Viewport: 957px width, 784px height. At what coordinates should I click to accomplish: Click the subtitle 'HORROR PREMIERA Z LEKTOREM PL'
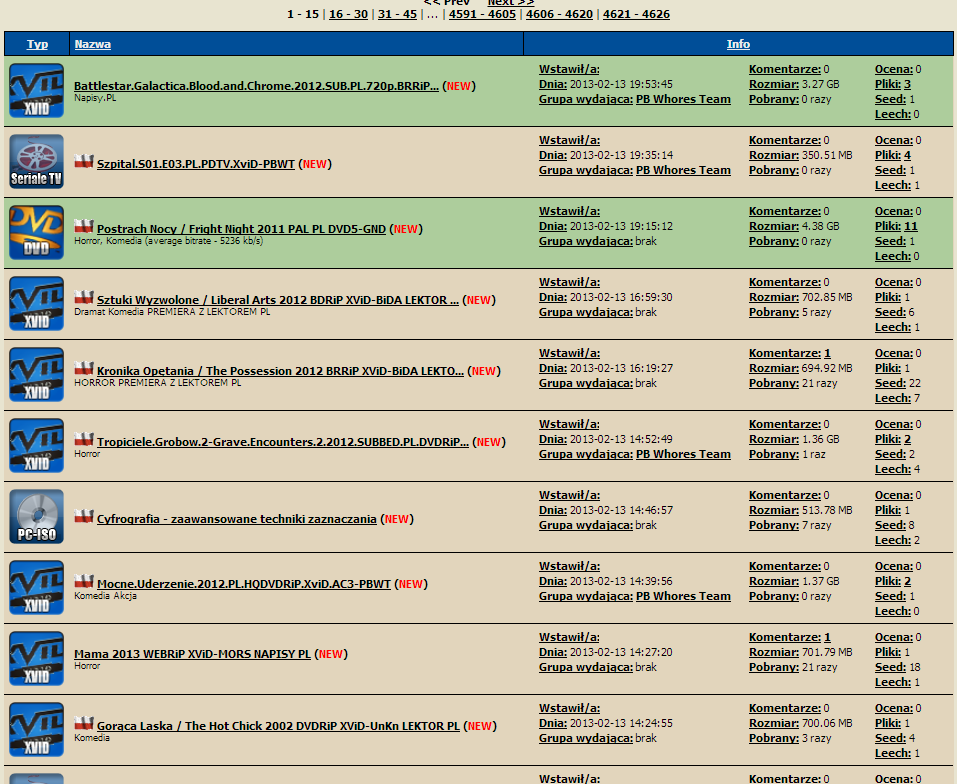pyautogui.click(x=157, y=383)
